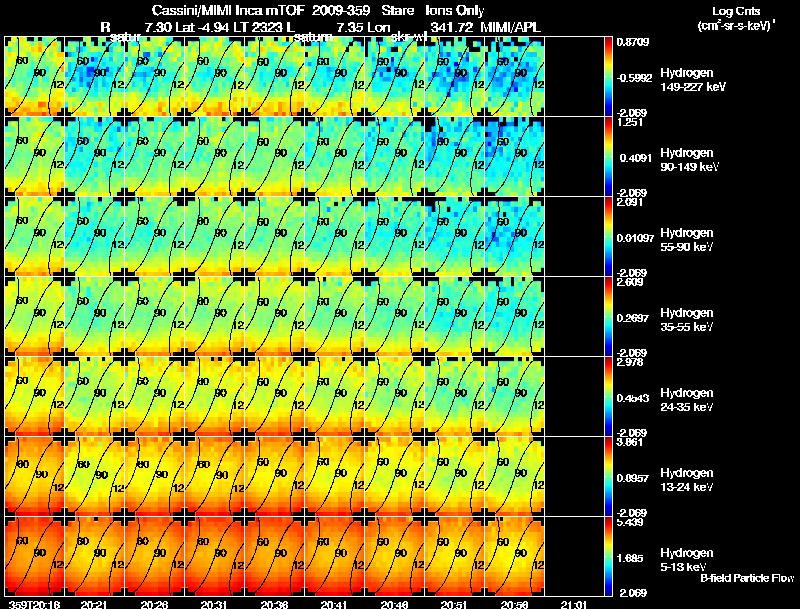Click the '0.2697' color scale value
Viewport: 800px width, 609px height.
(x=633, y=318)
